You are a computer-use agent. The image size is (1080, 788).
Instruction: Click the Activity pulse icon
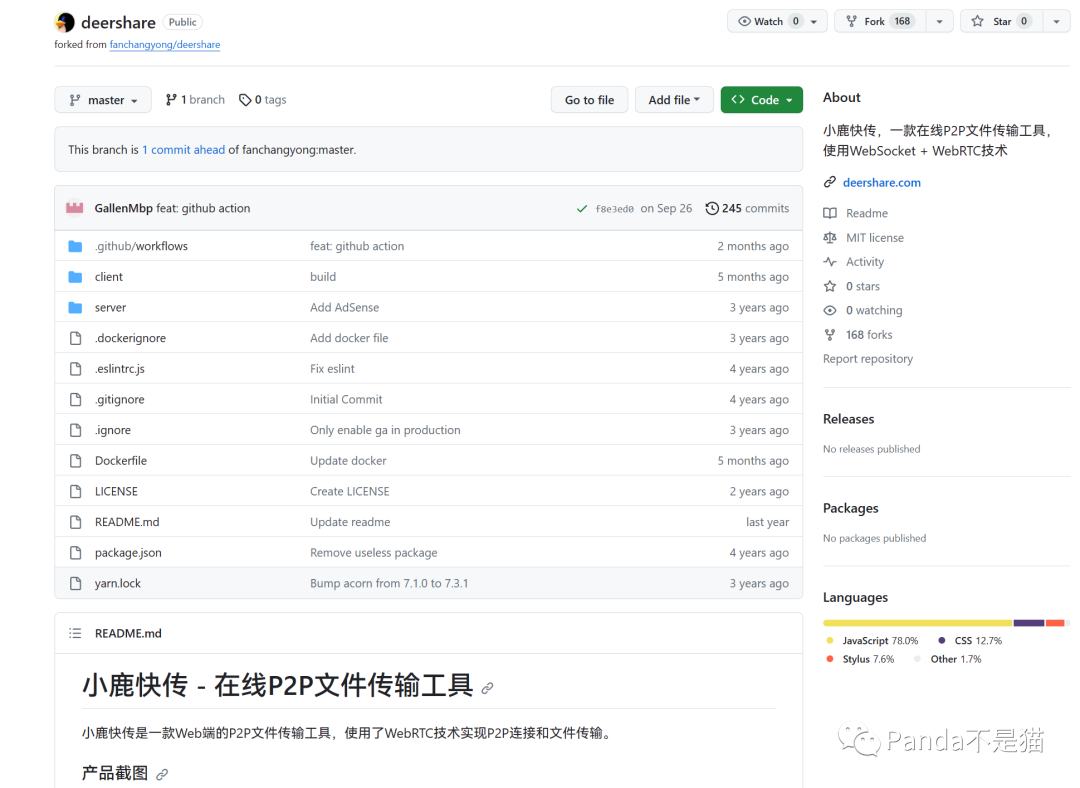pyautogui.click(x=830, y=262)
